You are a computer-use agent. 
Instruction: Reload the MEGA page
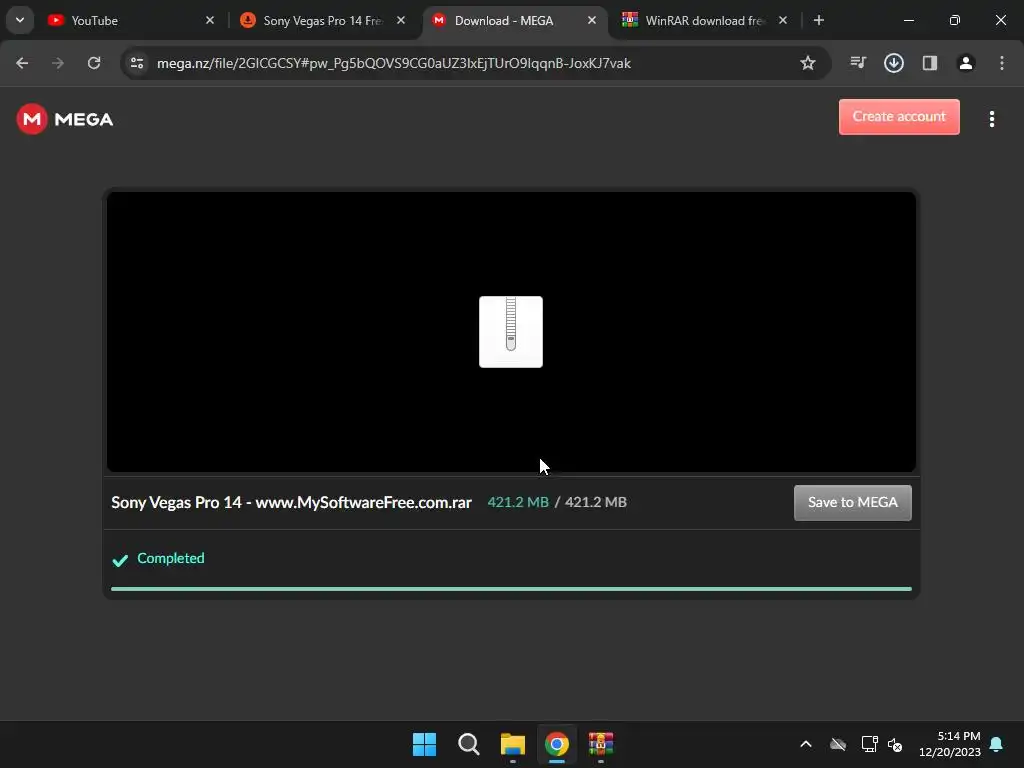(x=94, y=63)
